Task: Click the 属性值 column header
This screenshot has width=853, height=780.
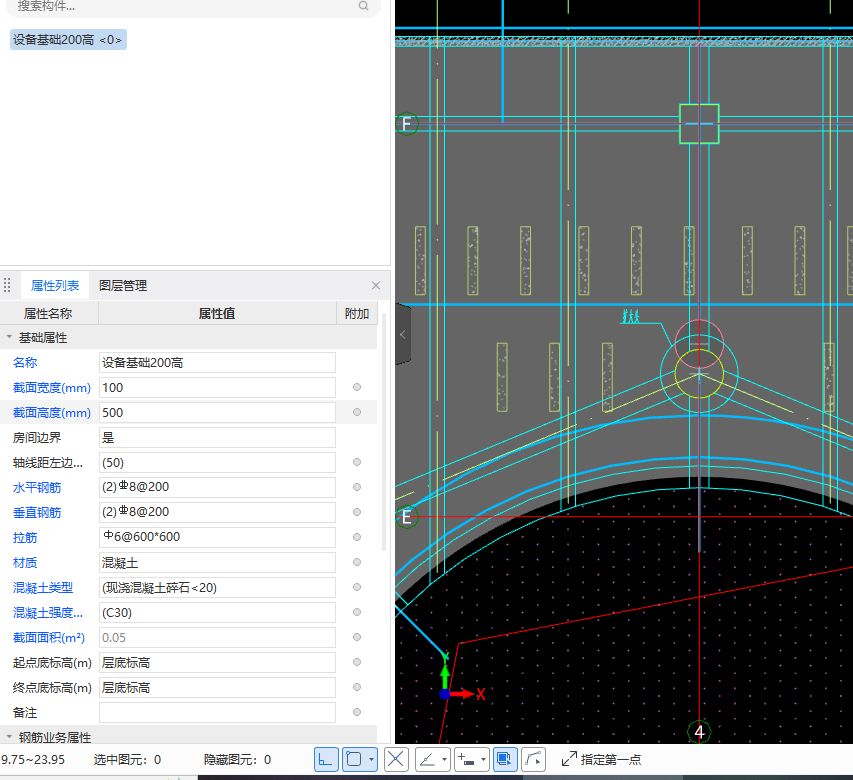Action: pyautogui.click(x=217, y=314)
